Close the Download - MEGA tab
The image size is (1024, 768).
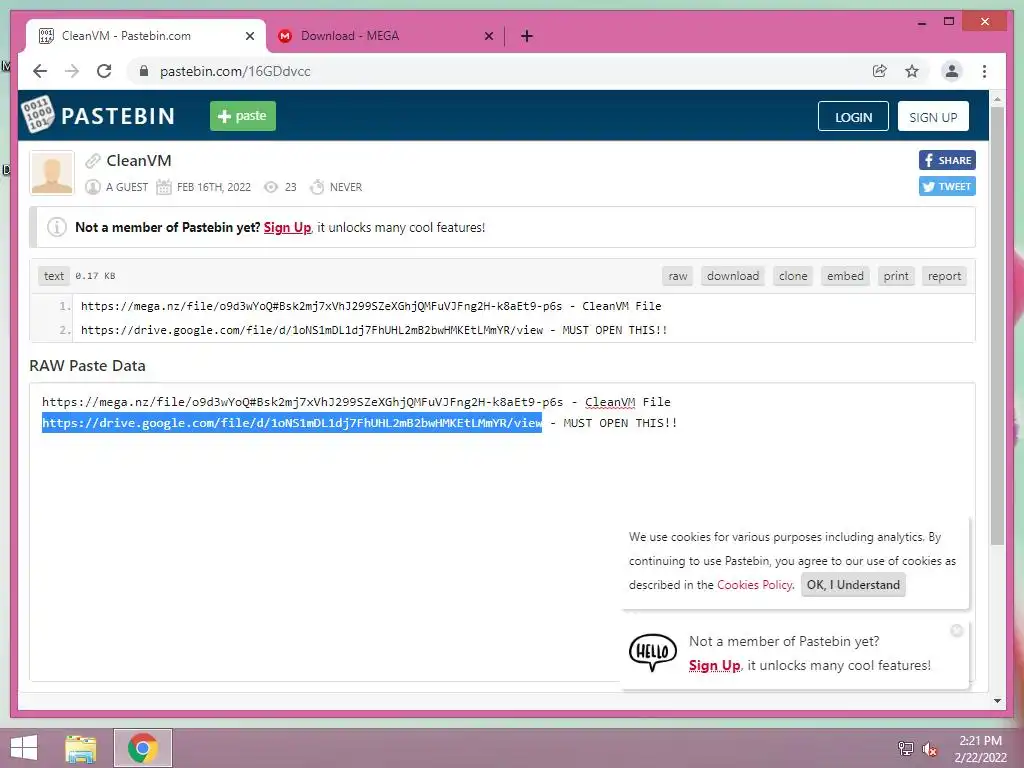(x=488, y=36)
